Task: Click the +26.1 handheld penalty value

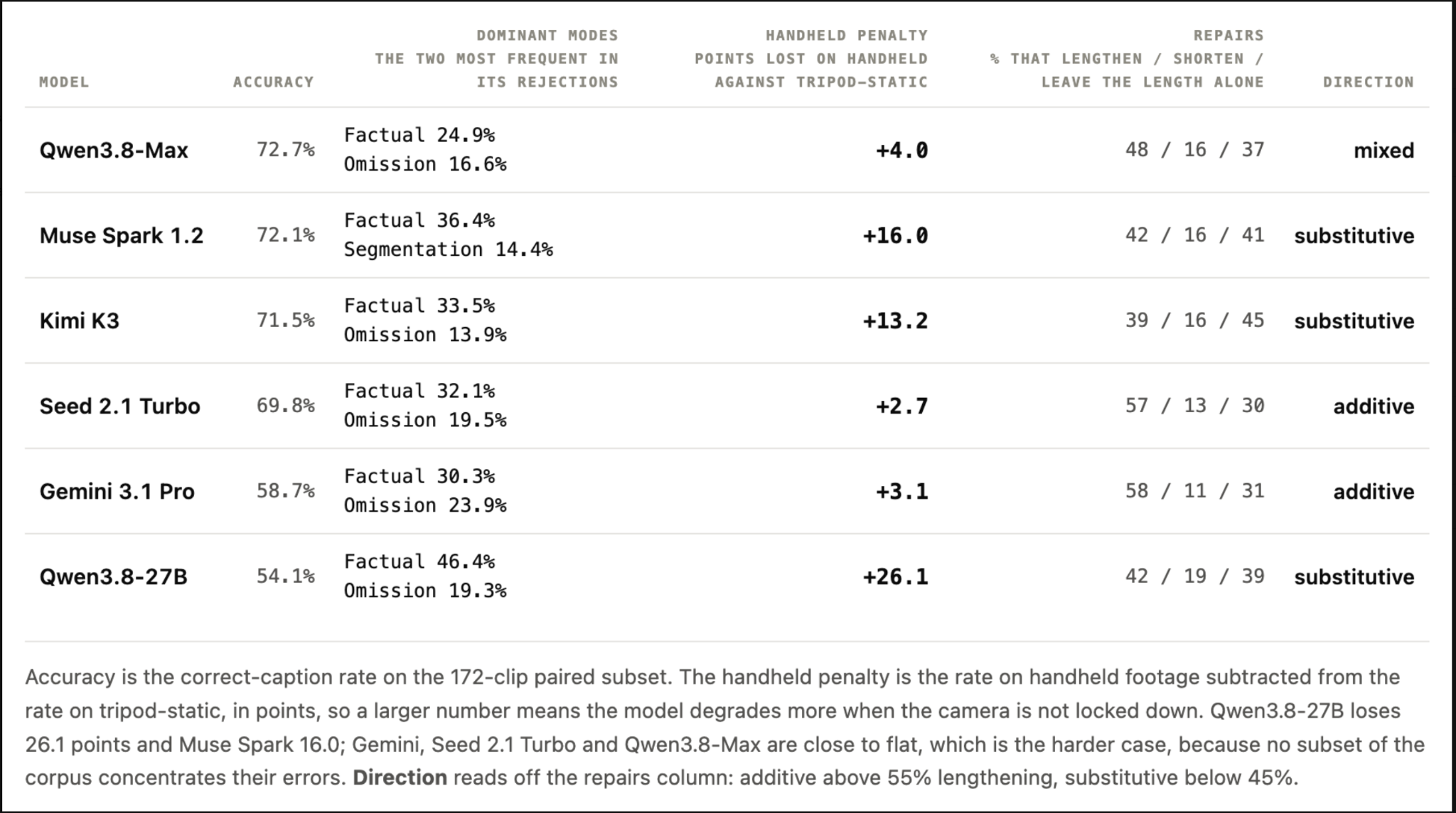Action: [x=896, y=576]
